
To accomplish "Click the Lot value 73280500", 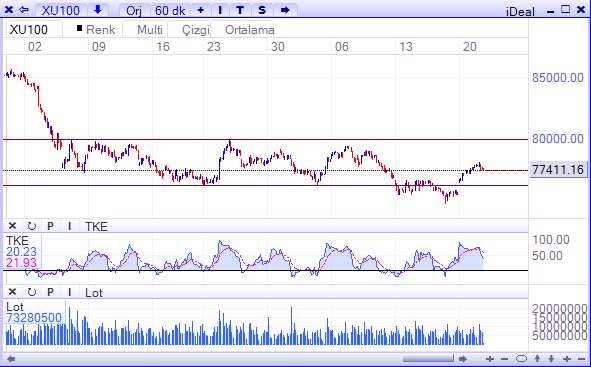I will pos(34,318).
